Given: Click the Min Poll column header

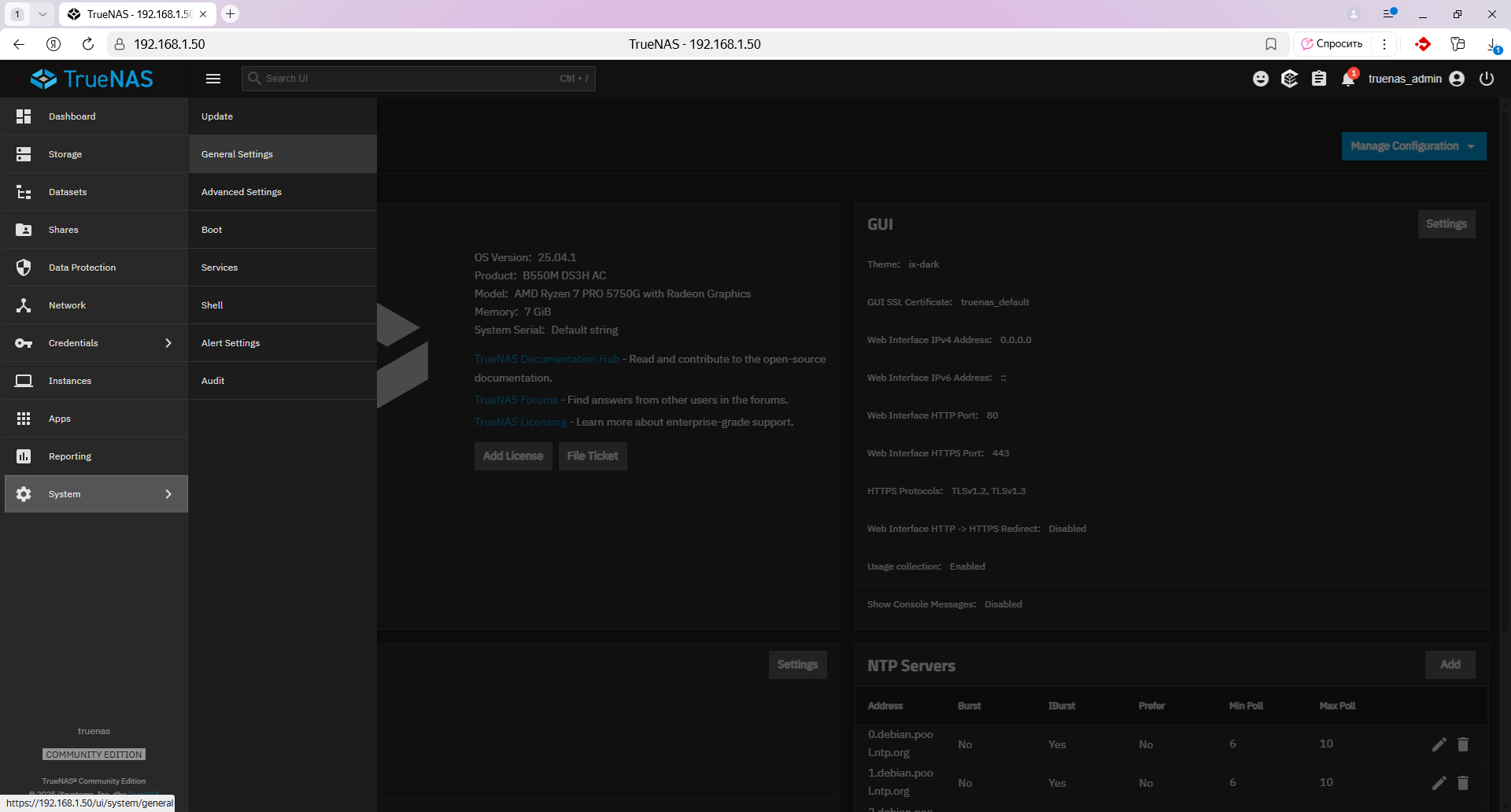Looking at the screenshot, I should pyautogui.click(x=1246, y=706).
